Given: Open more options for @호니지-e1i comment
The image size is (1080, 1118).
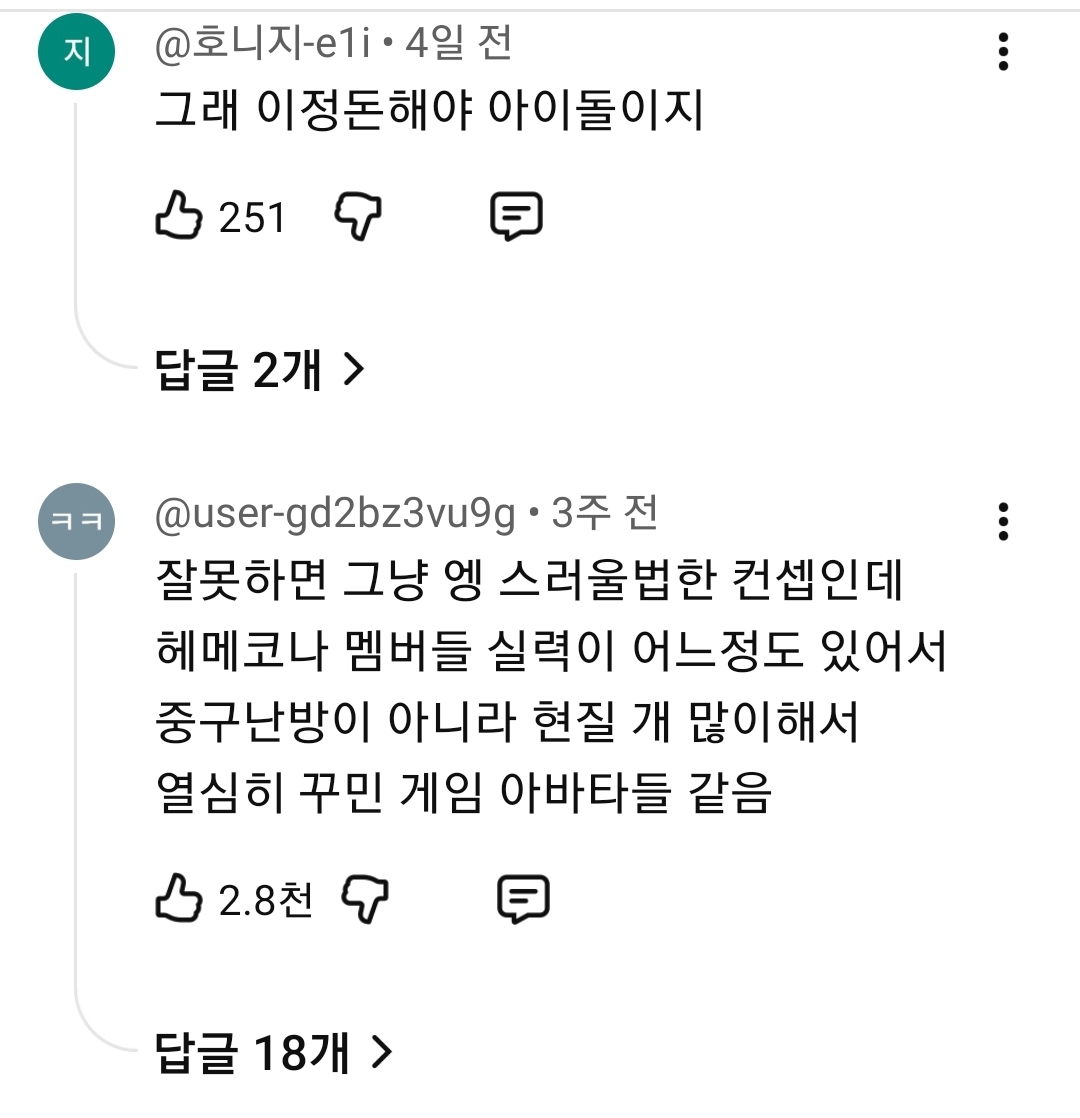Looking at the screenshot, I should tap(1003, 52).
